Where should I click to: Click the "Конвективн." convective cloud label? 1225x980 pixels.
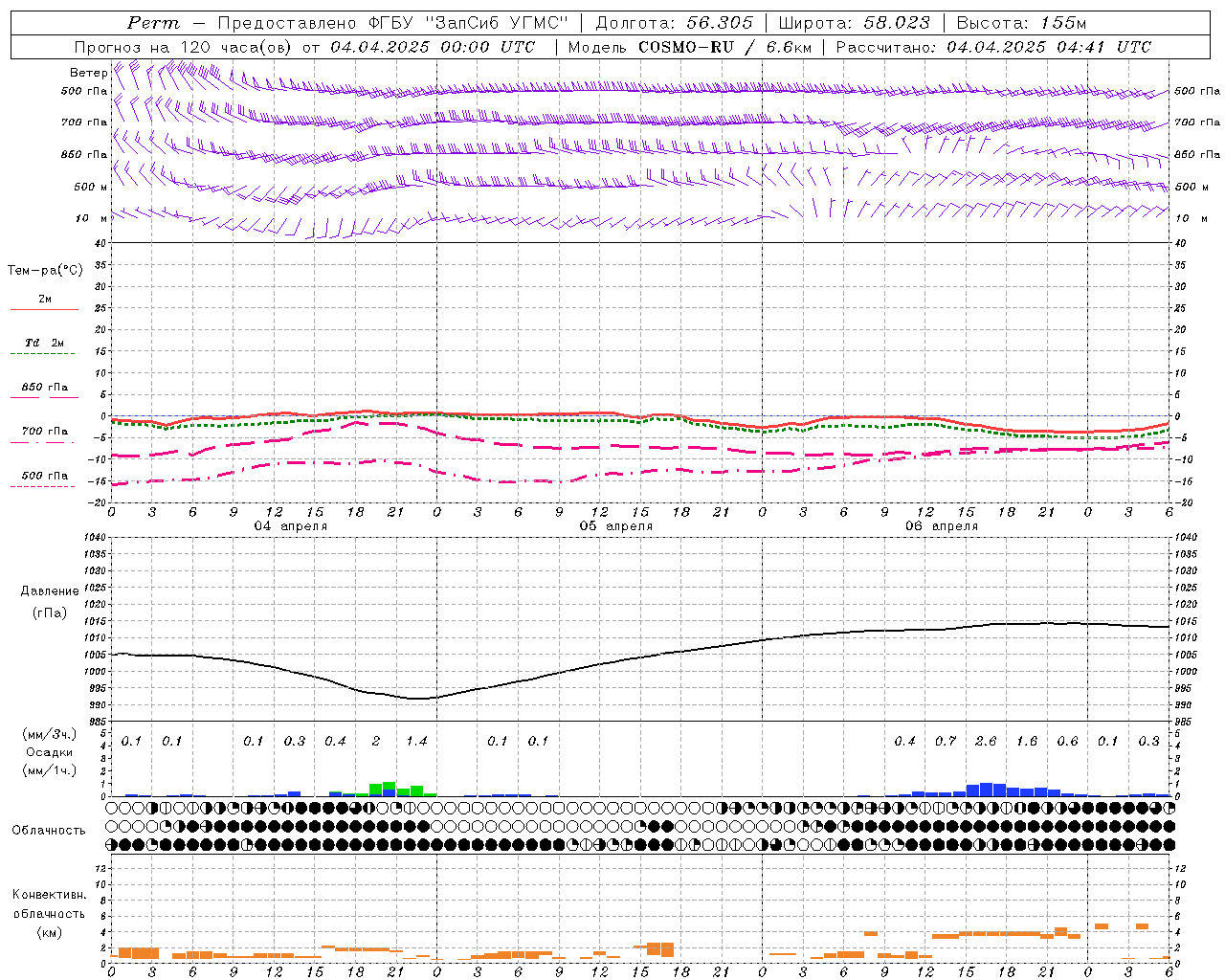point(50,895)
